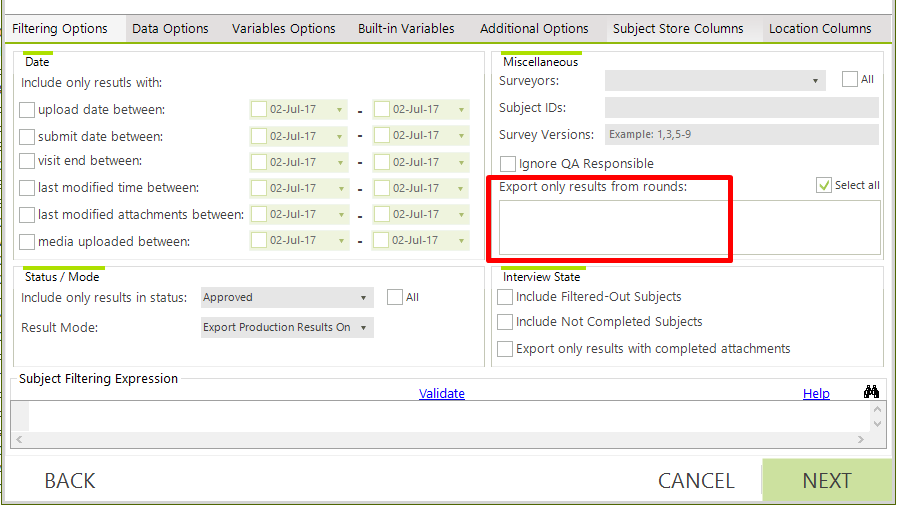Open media uploaded start date picker
Screen dimensions: 898x505
341,240
